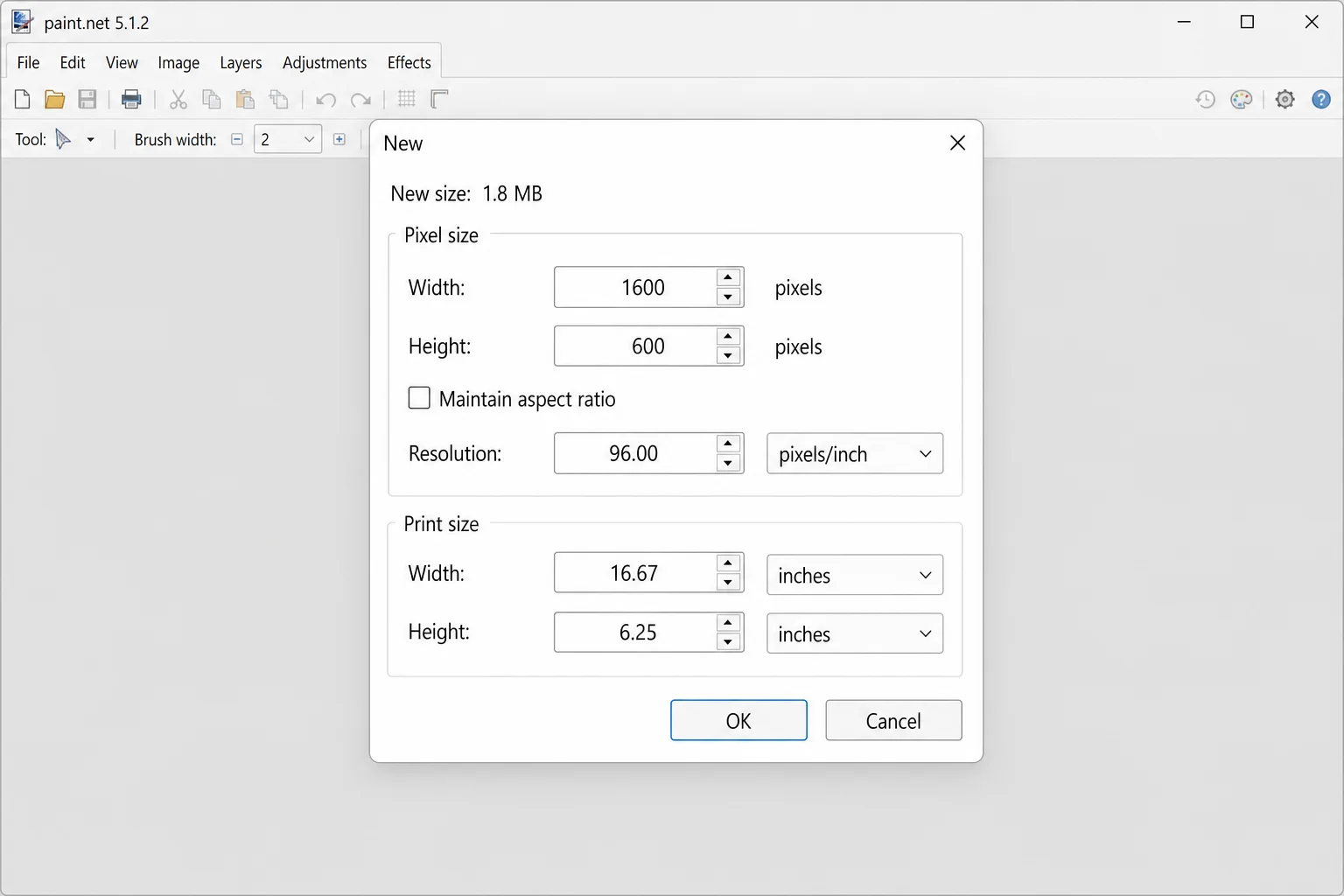Close the New dialog with X
This screenshot has height=896, width=1344.
pos(957,143)
